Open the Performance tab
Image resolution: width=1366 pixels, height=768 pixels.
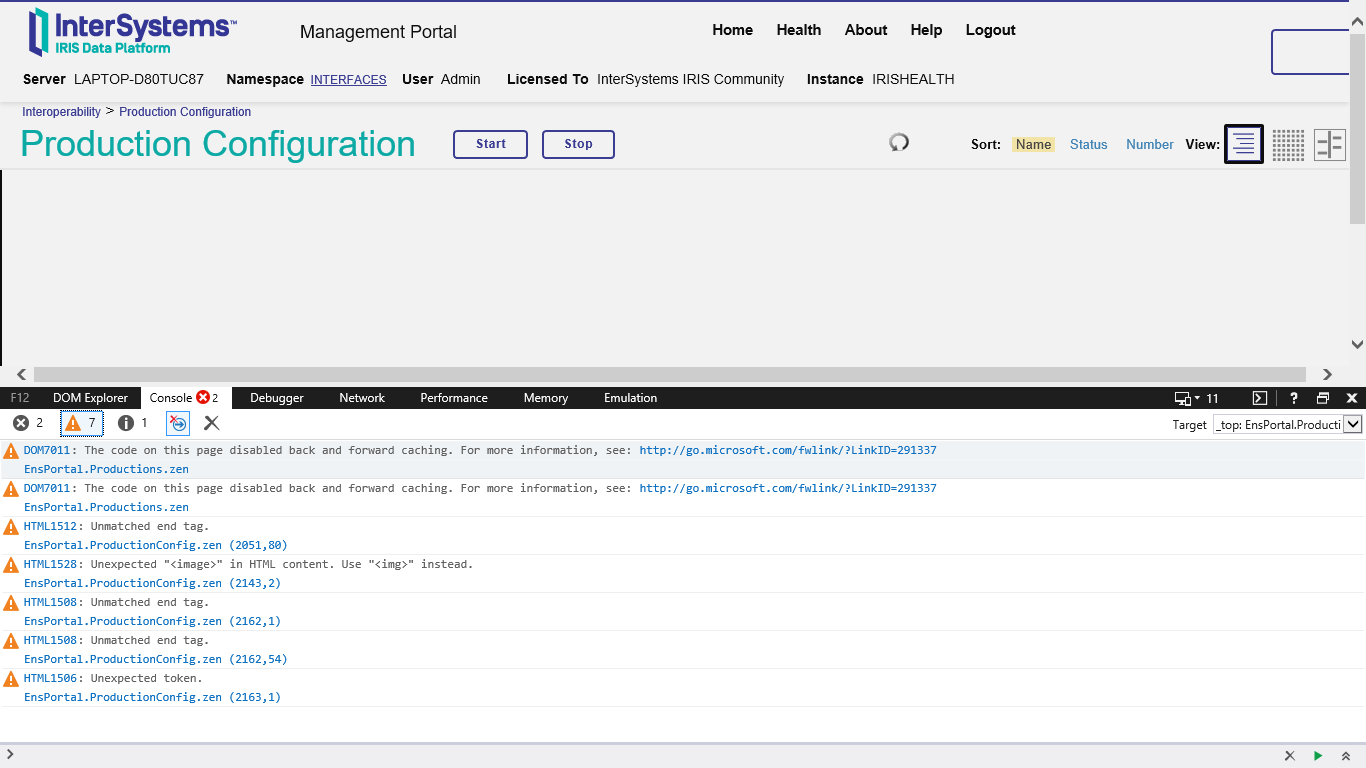point(454,398)
